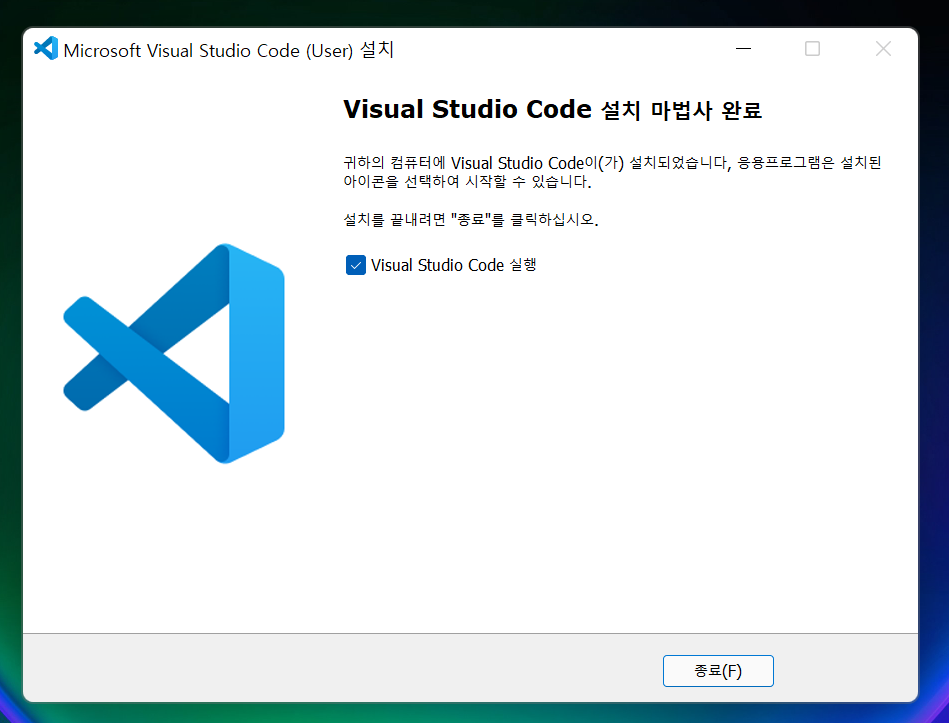Close the setup window with X
This screenshot has width=949, height=723.
[x=883, y=48]
